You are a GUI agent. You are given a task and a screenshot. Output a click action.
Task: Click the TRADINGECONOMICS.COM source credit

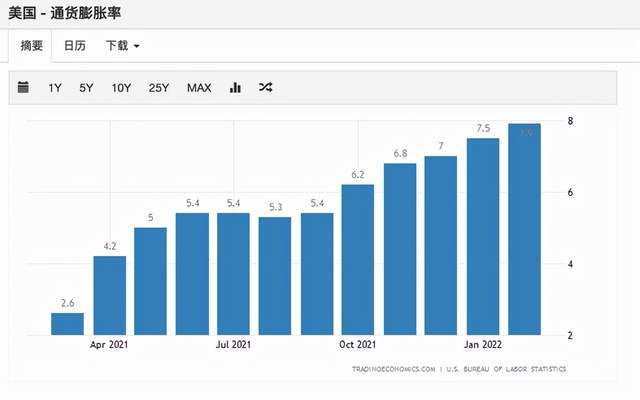coord(459,369)
